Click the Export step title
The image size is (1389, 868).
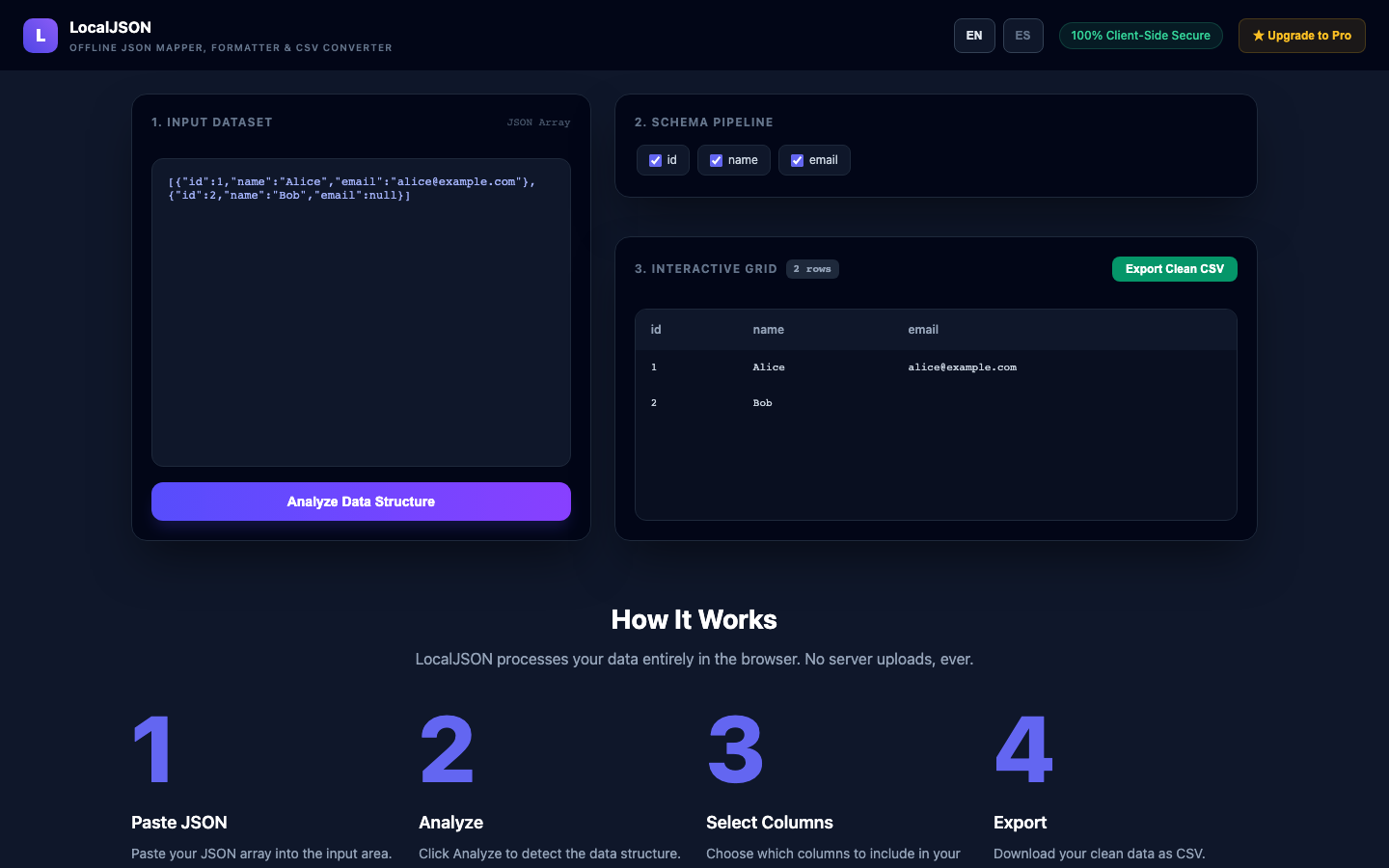(1020, 823)
